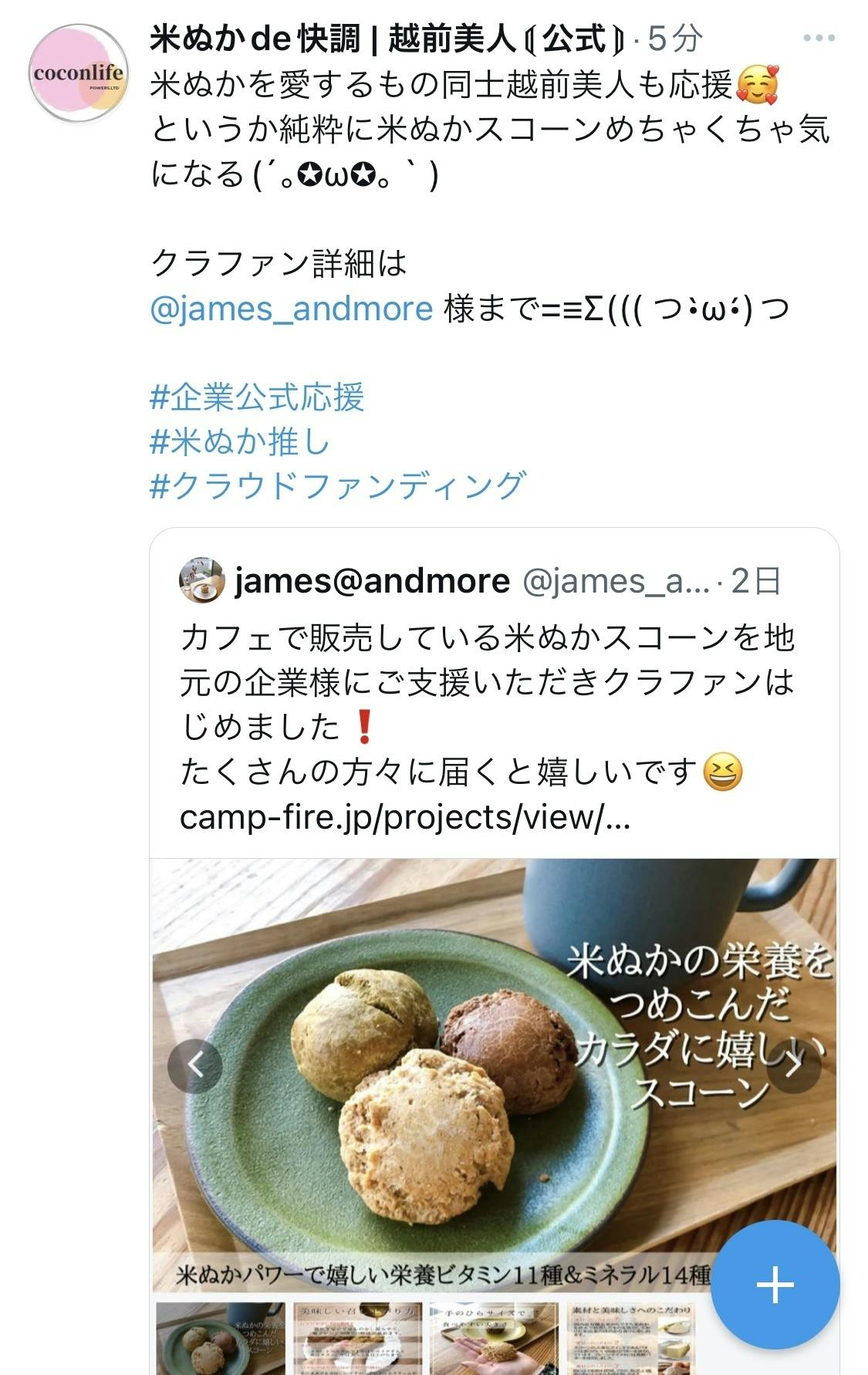Open james@andmore's small profile avatar
The height and width of the screenshot is (1375, 868).
pos(201,581)
